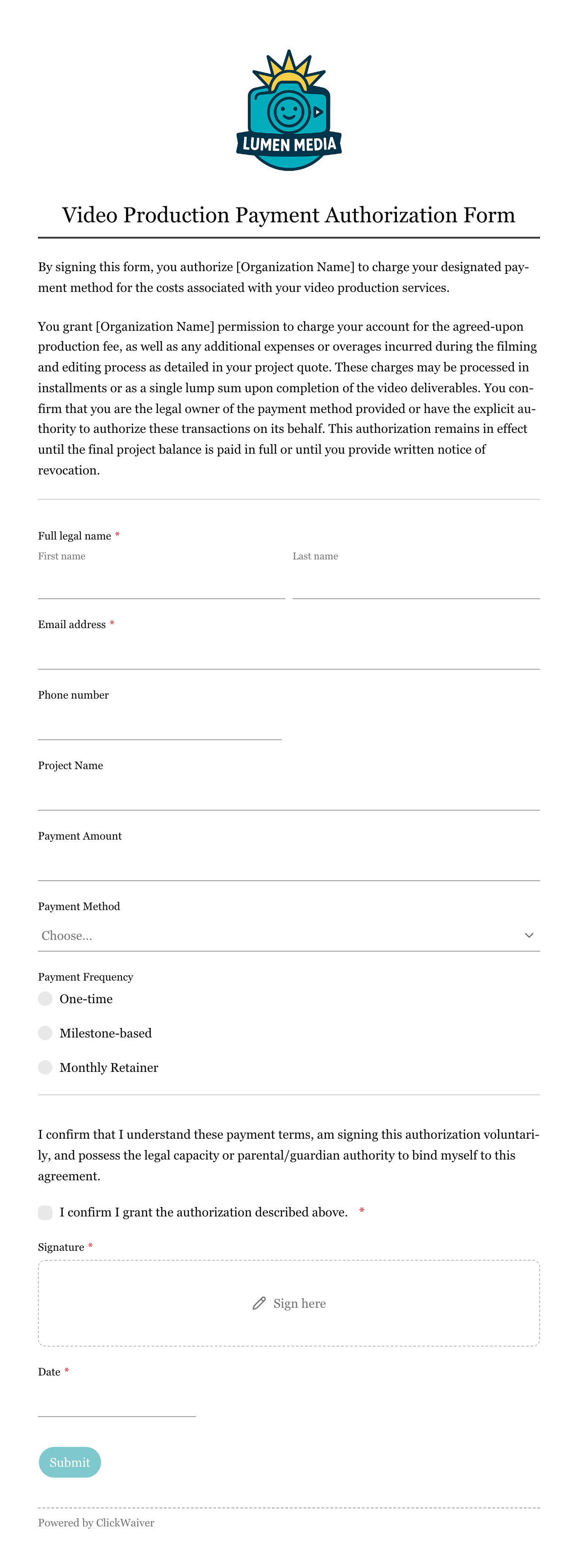Check the authorization confirmation checkbox
The width and height of the screenshot is (578, 1568).
45,1212
